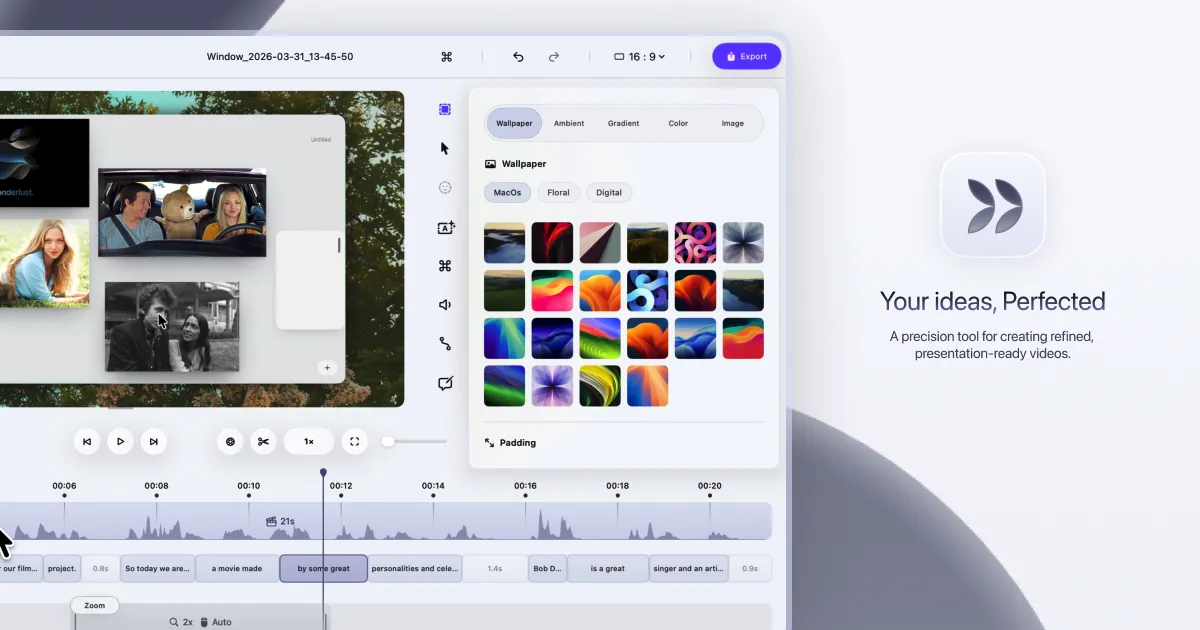This screenshot has height=630, width=1200.
Task: Select the 1.4s gap segment
Action: pyautogui.click(x=495, y=568)
